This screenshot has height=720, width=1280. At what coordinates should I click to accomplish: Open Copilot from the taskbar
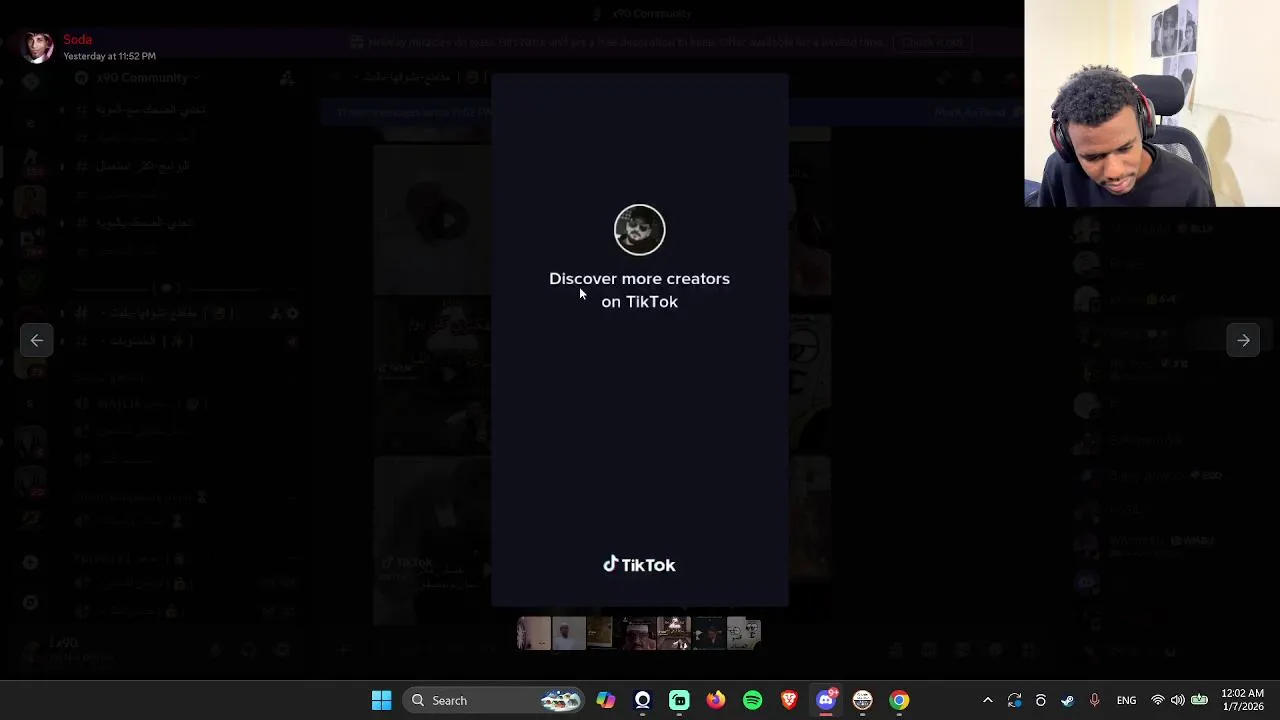click(606, 700)
